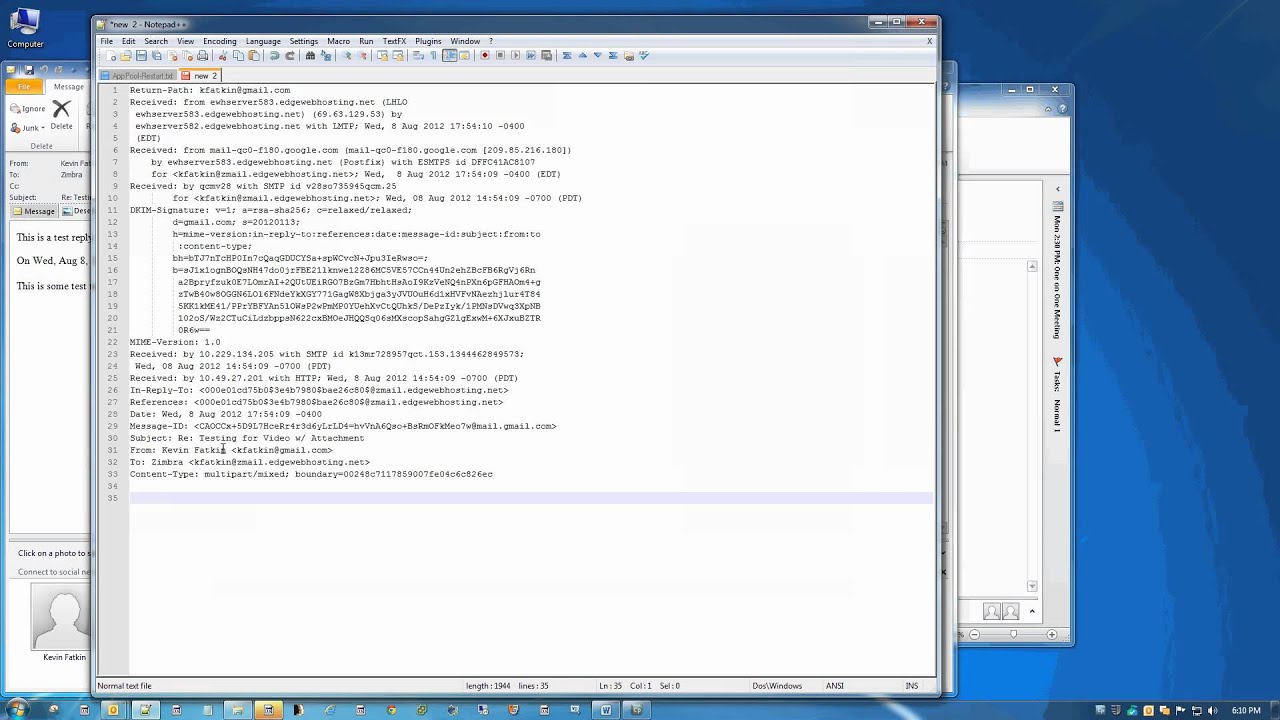The width and height of the screenshot is (1280, 720).
Task: Click the Undo toolbar icon
Action: coord(274,55)
